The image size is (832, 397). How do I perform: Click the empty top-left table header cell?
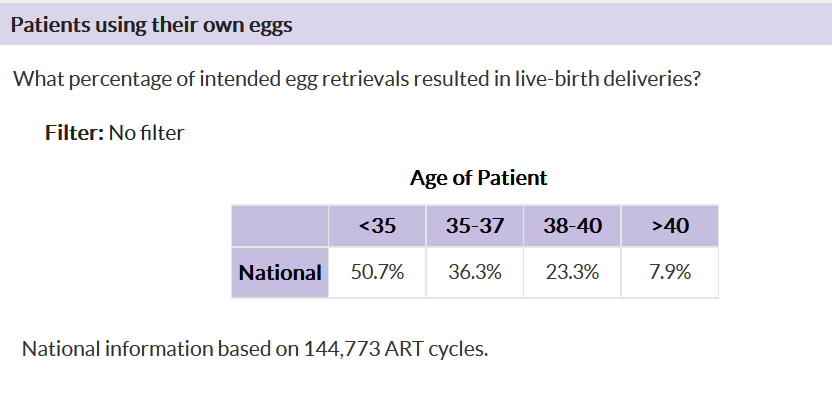coord(280,226)
